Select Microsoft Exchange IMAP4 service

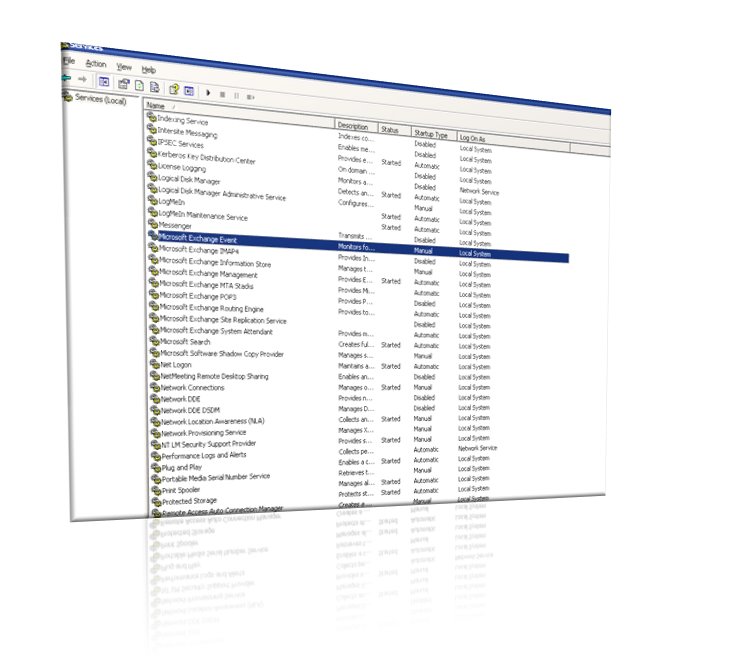(199, 250)
